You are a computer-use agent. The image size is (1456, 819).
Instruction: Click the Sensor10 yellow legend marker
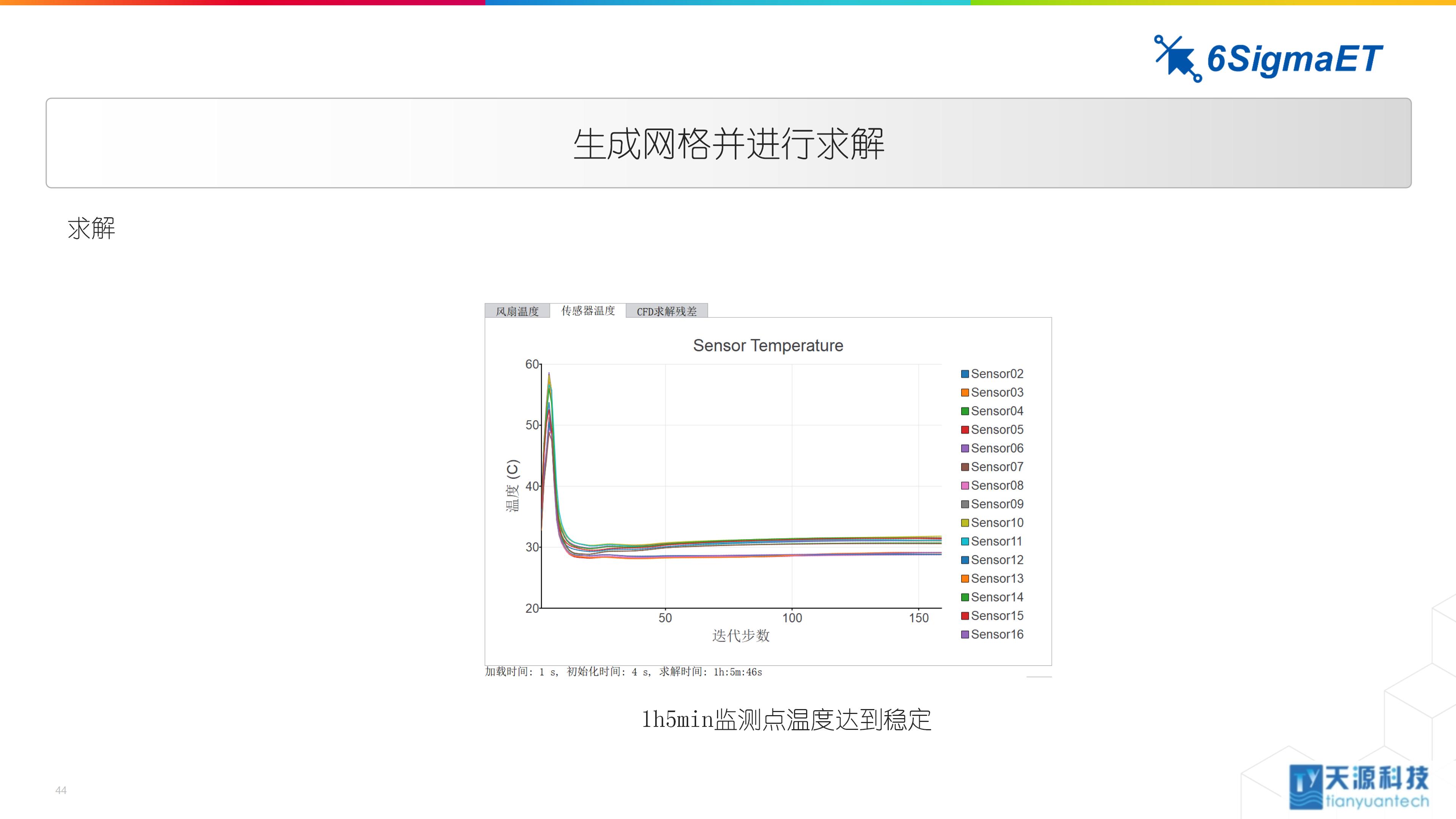[965, 523]
